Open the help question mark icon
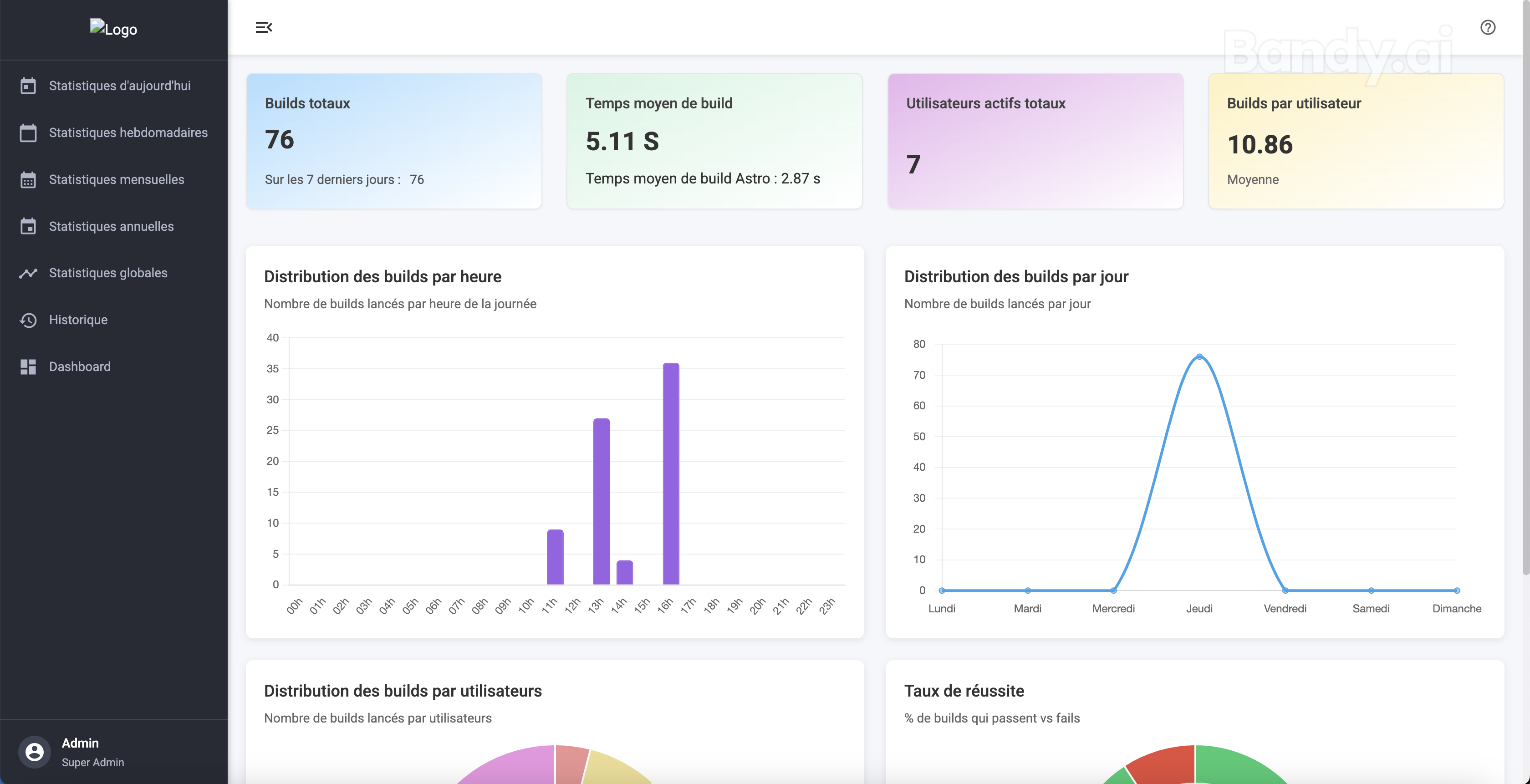 (1488, 27)
